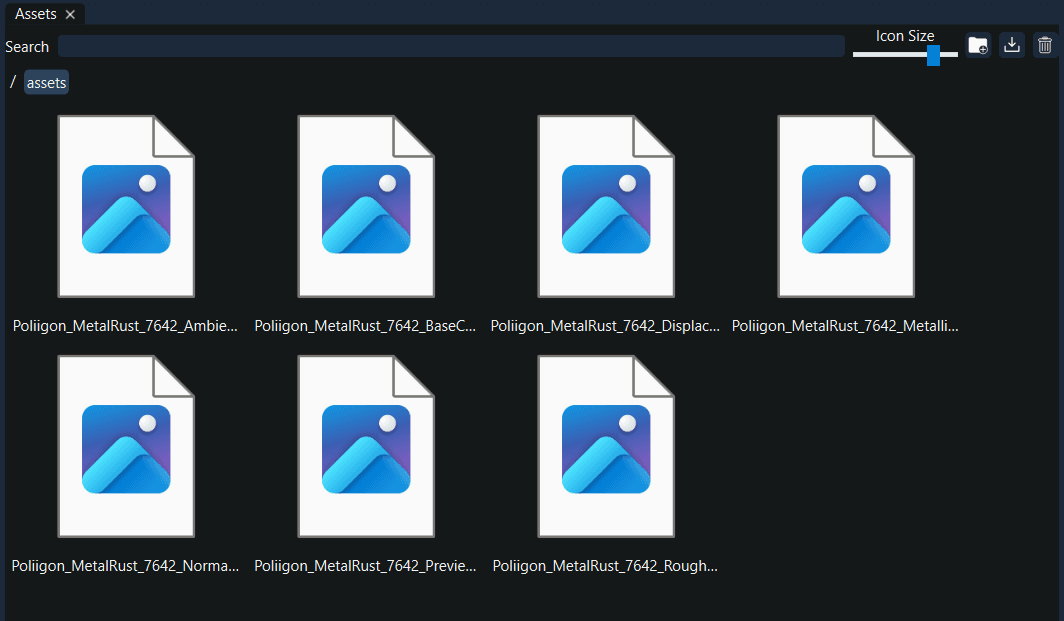Click the Icon Size slider handle
1064x621 pixels.
pos(932,56)
